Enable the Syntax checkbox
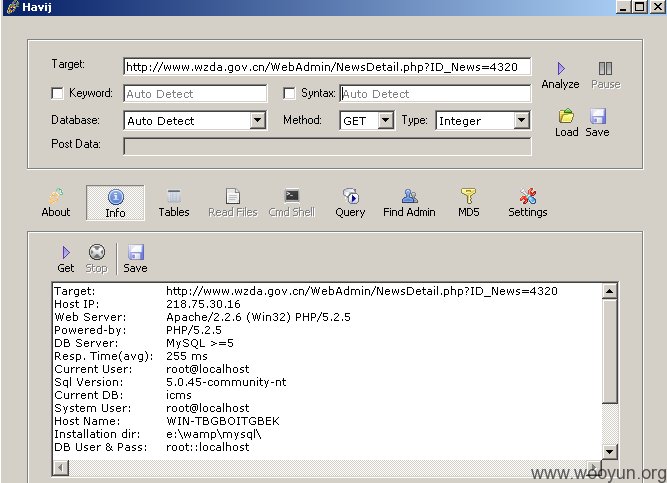Screen dimensions: 667x483 (x=289, y=93)
